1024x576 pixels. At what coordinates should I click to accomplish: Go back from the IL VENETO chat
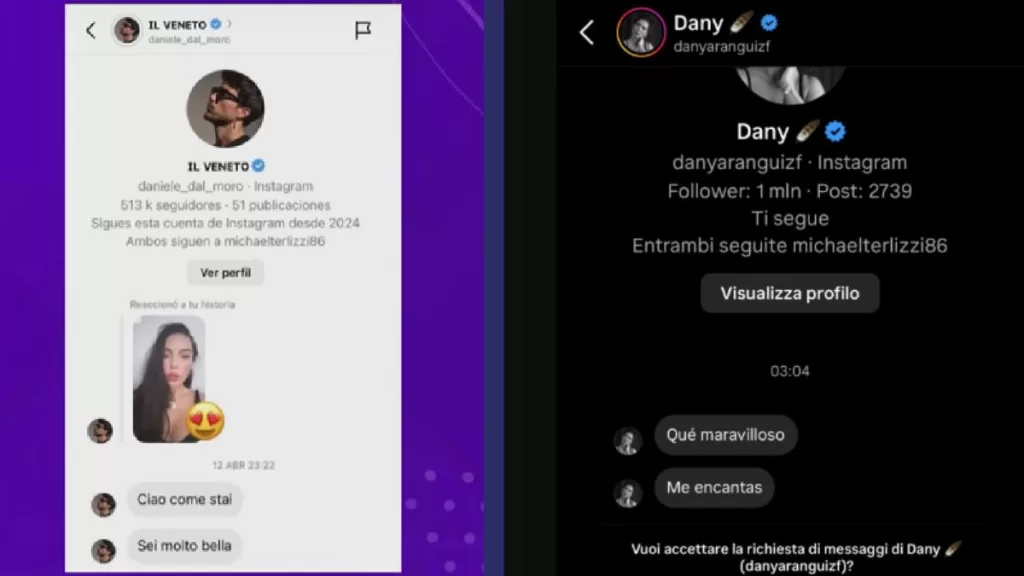coord(91,30)
